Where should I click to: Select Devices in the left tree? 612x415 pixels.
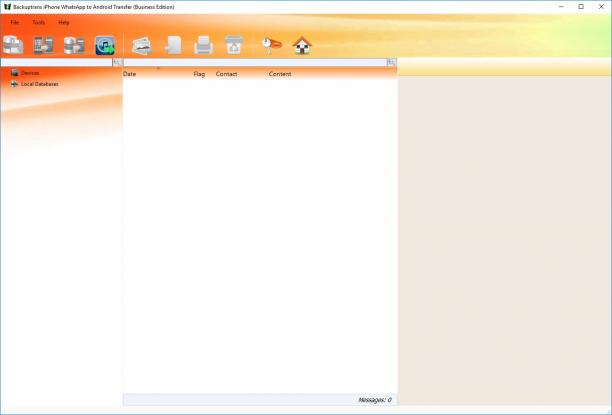pos(30,73)
